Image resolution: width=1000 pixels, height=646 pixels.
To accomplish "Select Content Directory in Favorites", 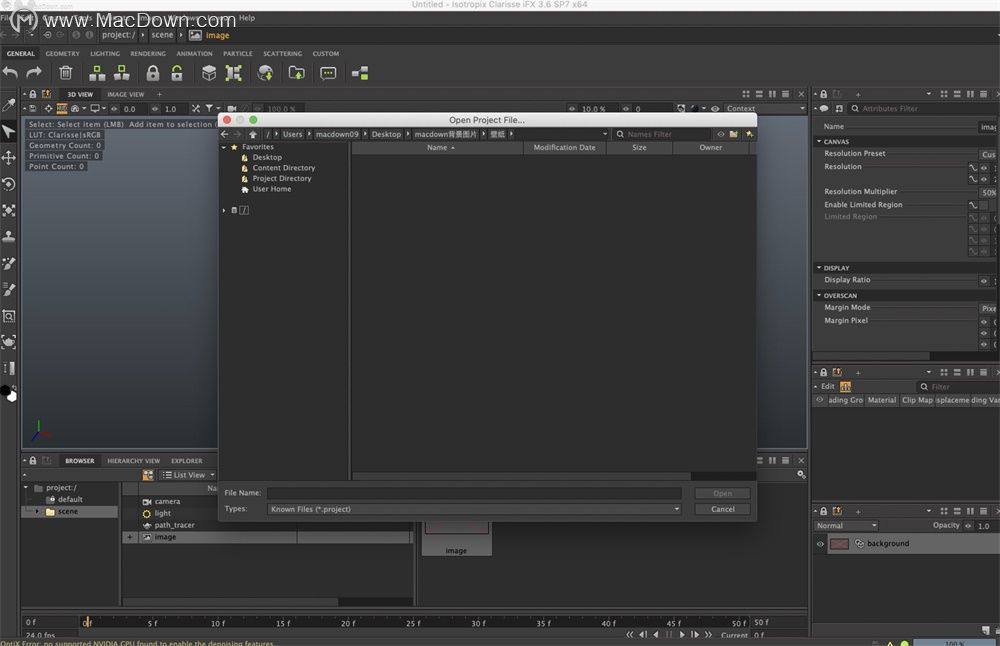I will (284, 168).
